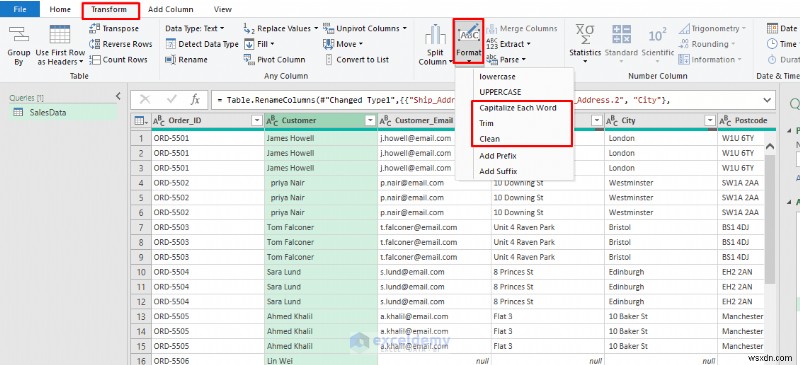Choose Trim from Format menu
Image resolution: width=800 pixels, height=365 pixels.
[x=486, y=124]
